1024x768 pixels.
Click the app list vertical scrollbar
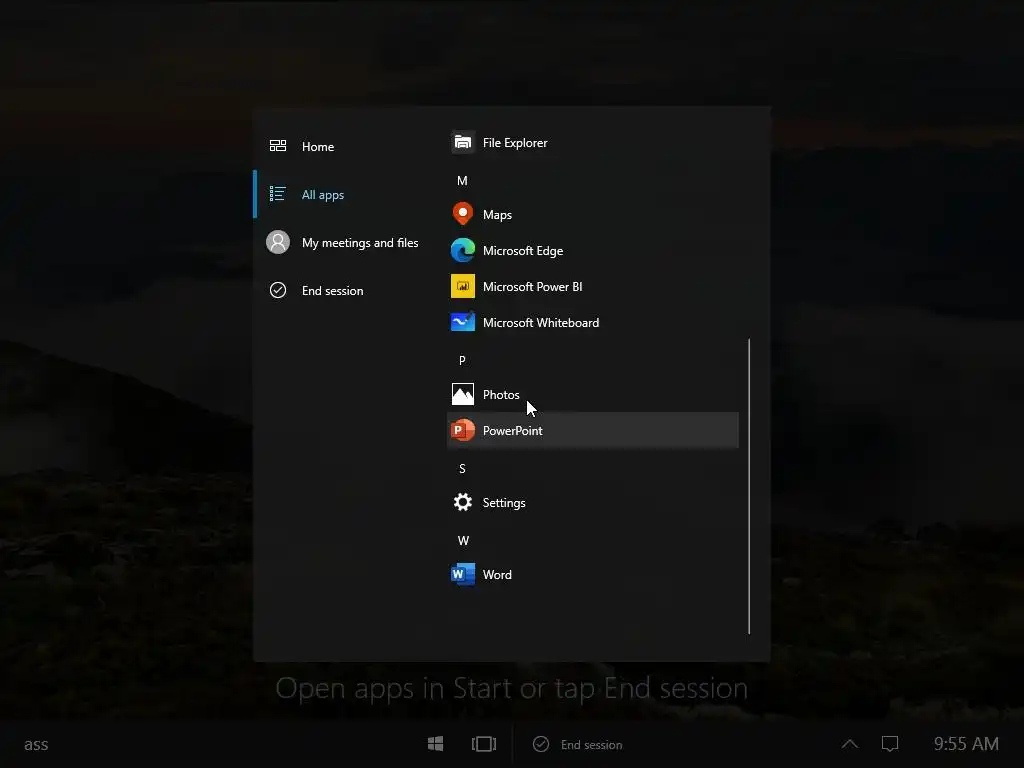(x=749, y=486)
